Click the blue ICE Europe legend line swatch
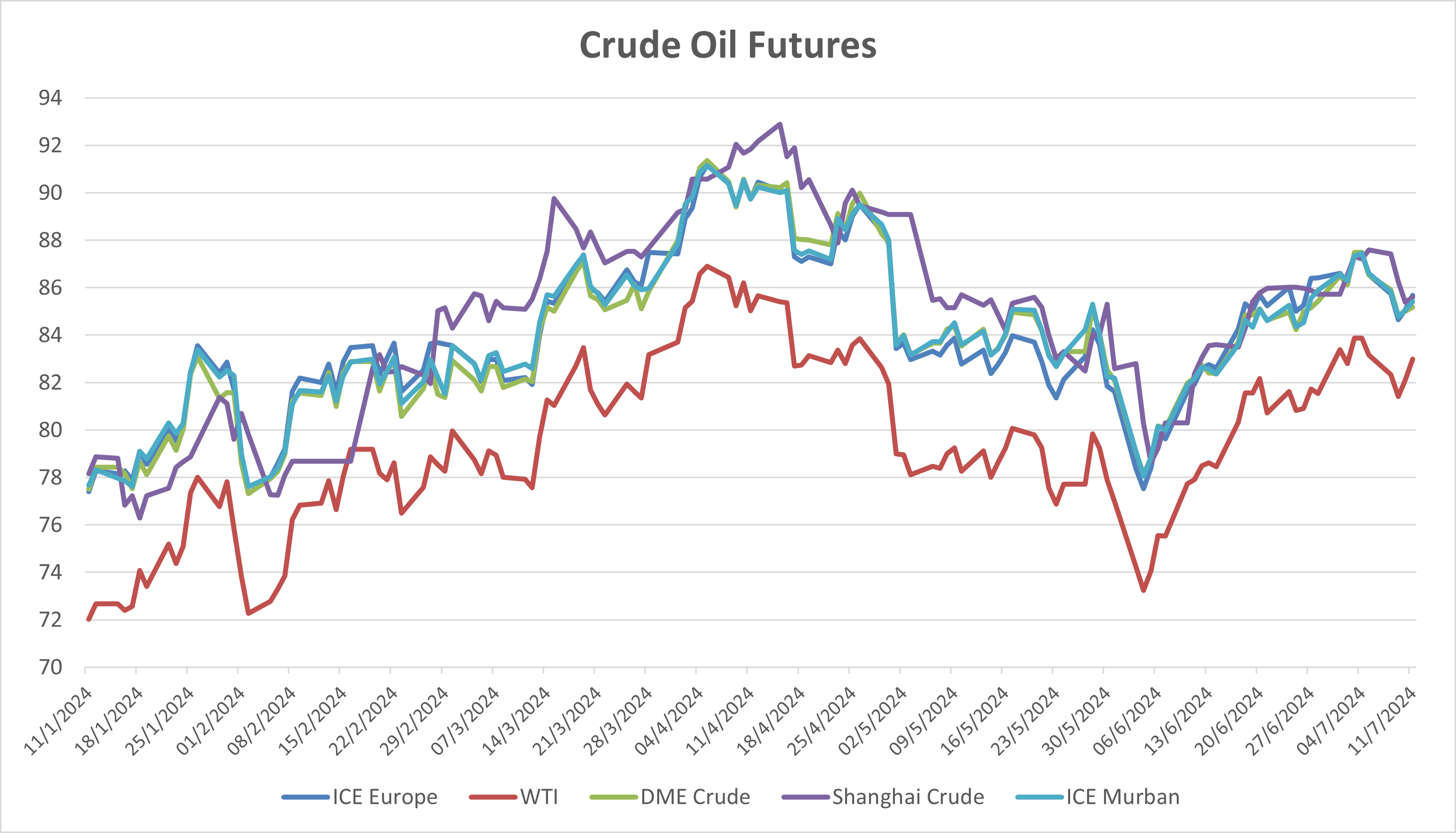 pyautogui.click(x=306, y=798)
